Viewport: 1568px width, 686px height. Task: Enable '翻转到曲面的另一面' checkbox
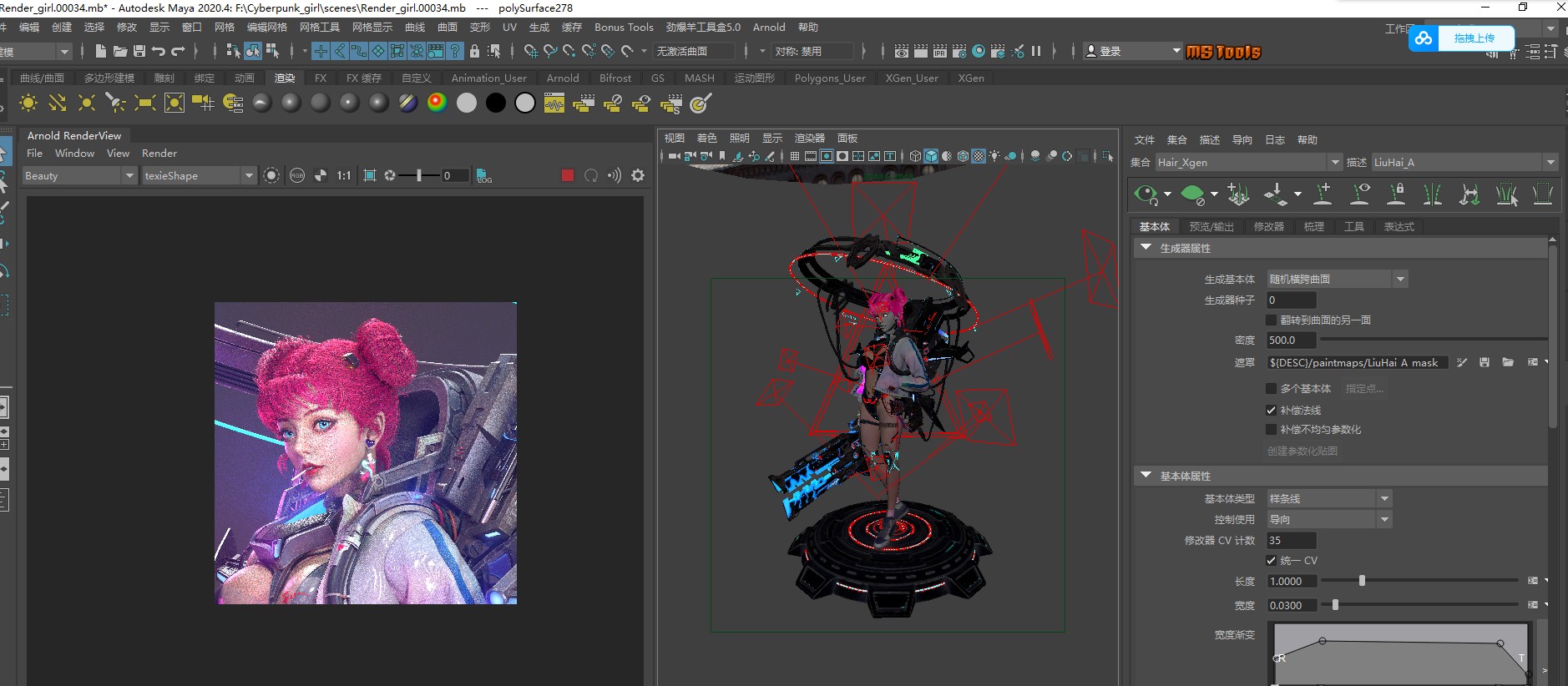point(1271,320)
